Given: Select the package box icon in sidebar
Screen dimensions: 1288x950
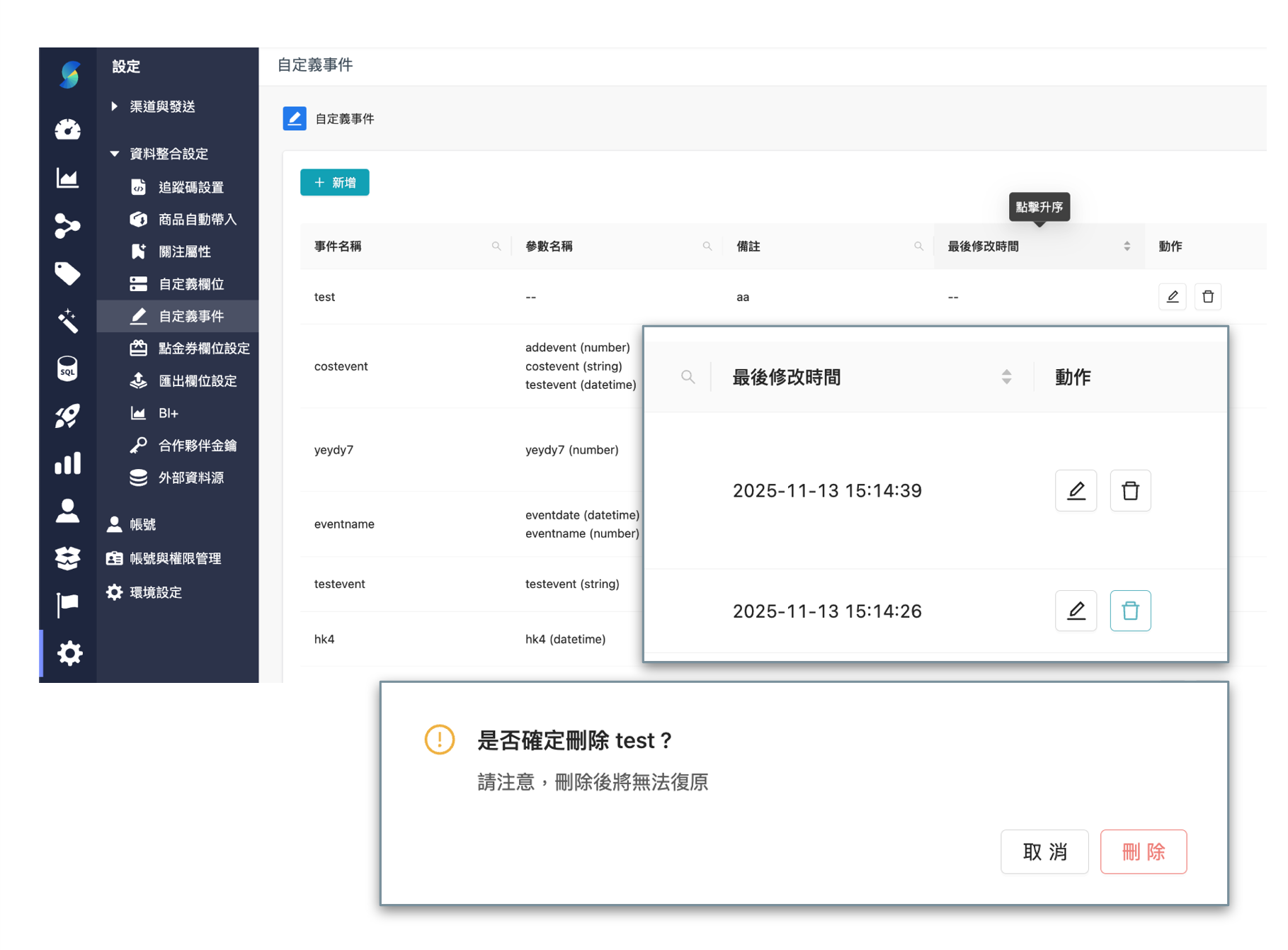Looking at the screenshot, I should coord(67,558).
